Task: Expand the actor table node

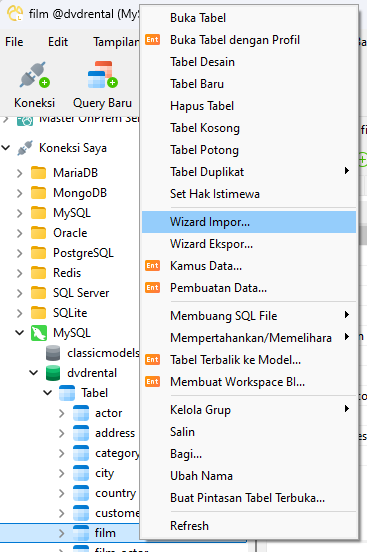Action: (x=62, y=413)
